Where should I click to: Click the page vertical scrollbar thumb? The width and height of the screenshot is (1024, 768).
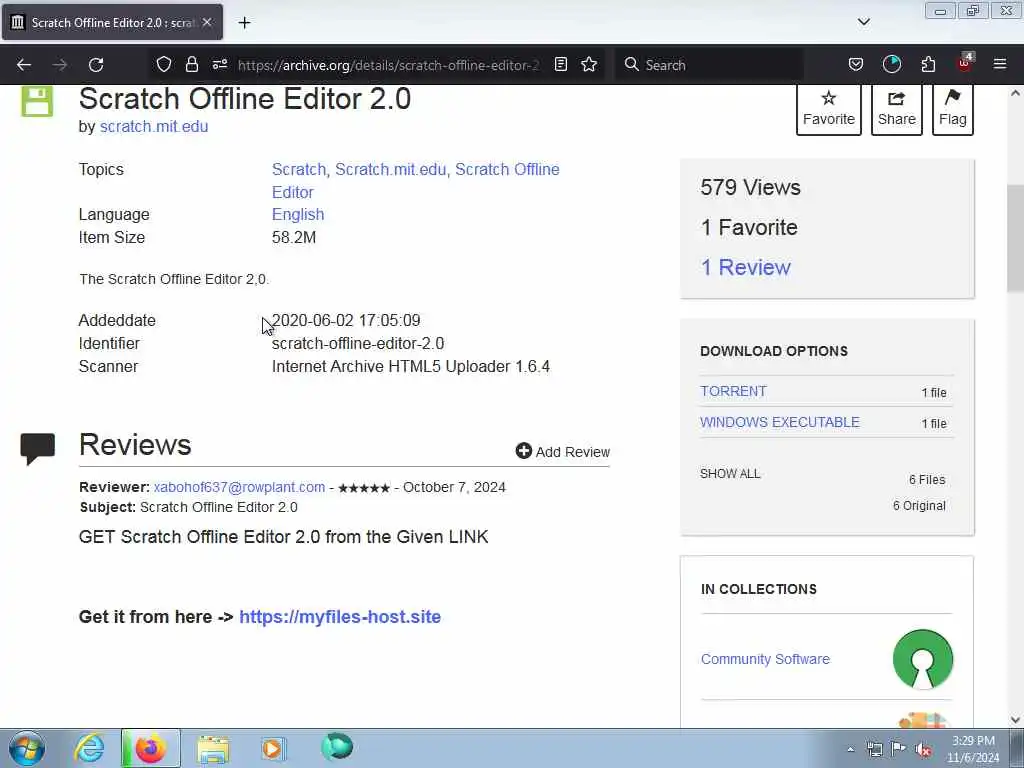pyautogui.click(x=1015, y=238)
